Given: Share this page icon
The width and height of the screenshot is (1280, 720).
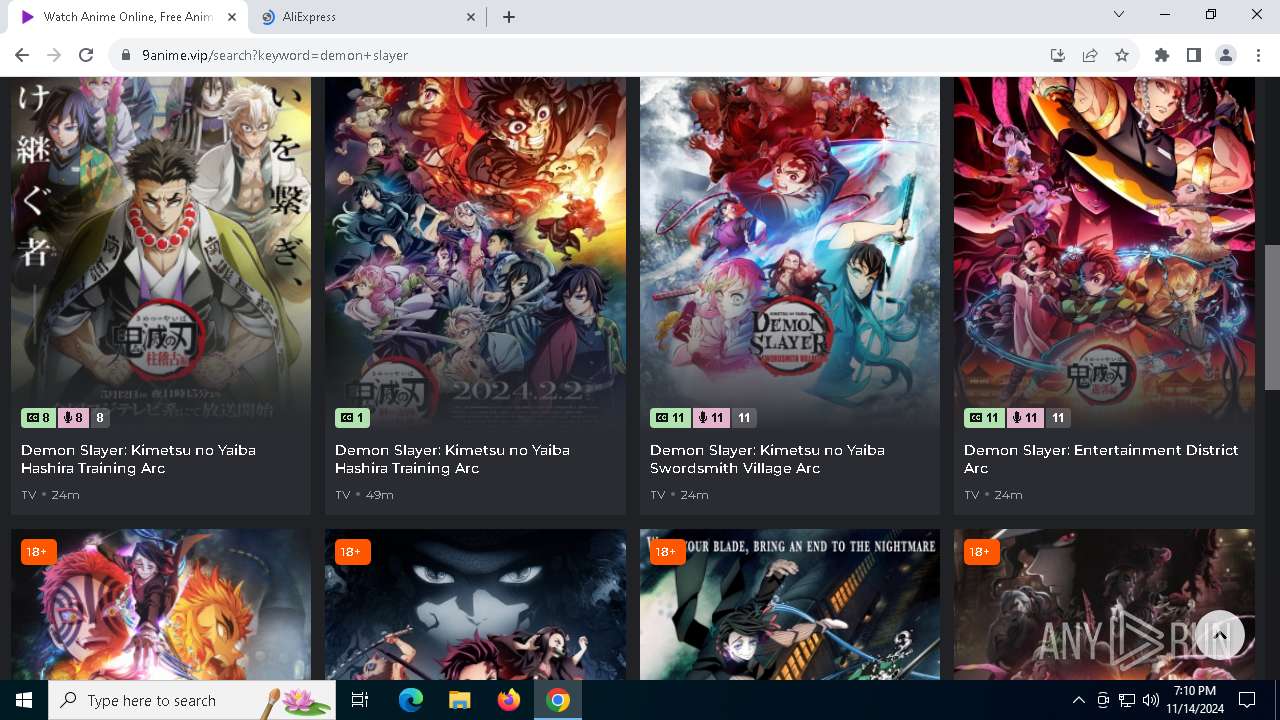Looking at the screenshot, I should 1090,55.
